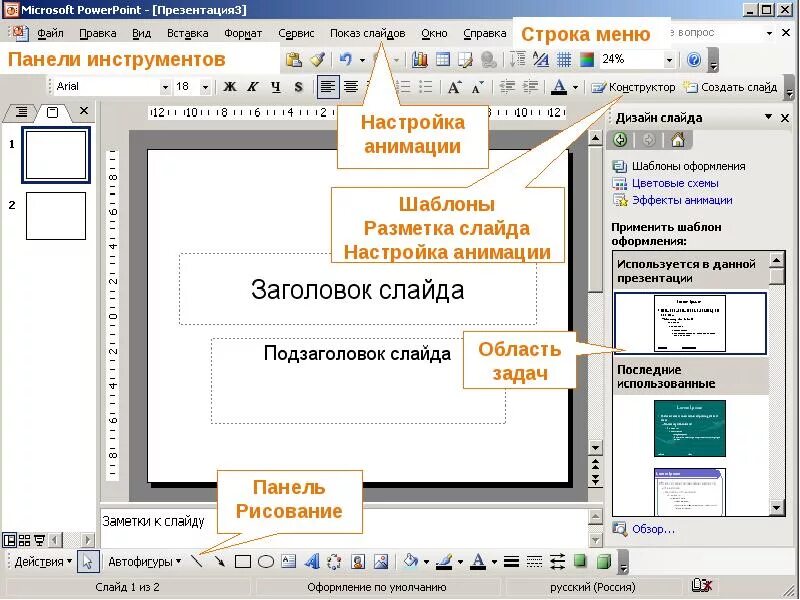Image resolution: width=800 pixels, height=600 pixels.
Task: Open the green Shadow Style icon
Action: pyautogui.click(x=580, y=561)
